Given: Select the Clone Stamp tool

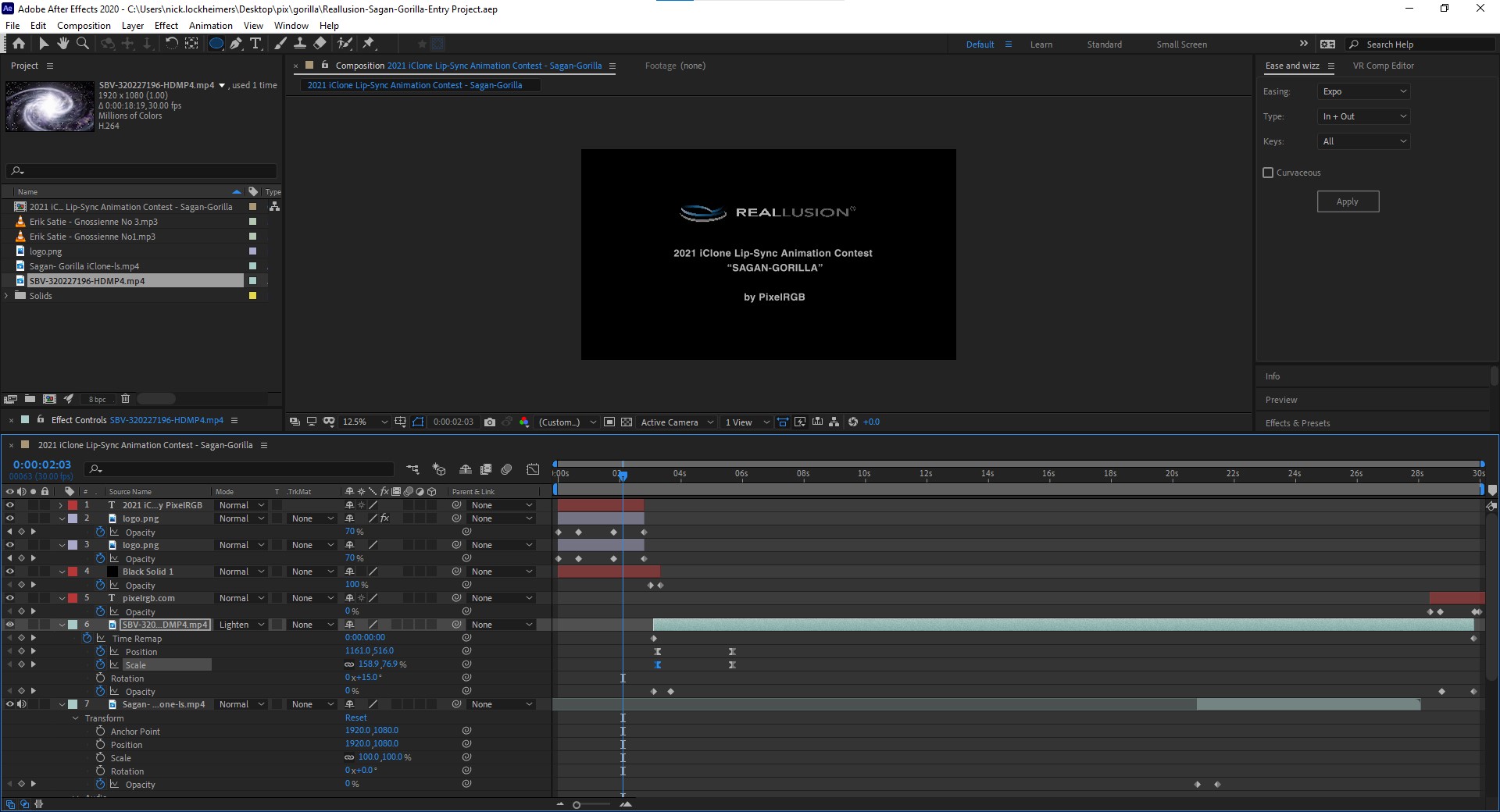Looking at the screenshot, I should (x=299, y=44).
